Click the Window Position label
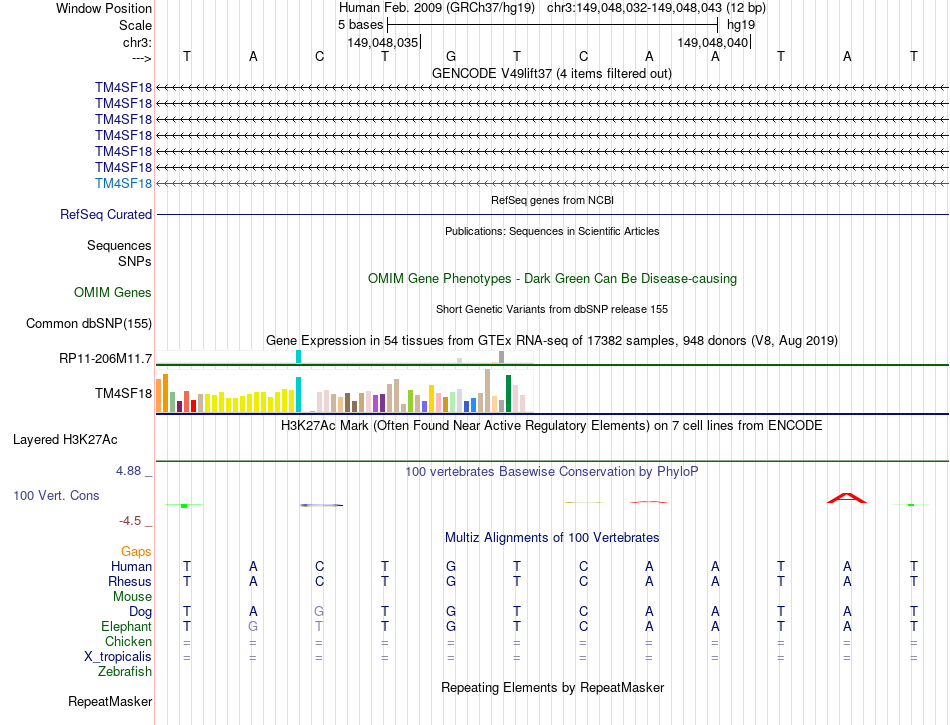The height and width of the screenshot is (725, 950). (x=104, y=8)
